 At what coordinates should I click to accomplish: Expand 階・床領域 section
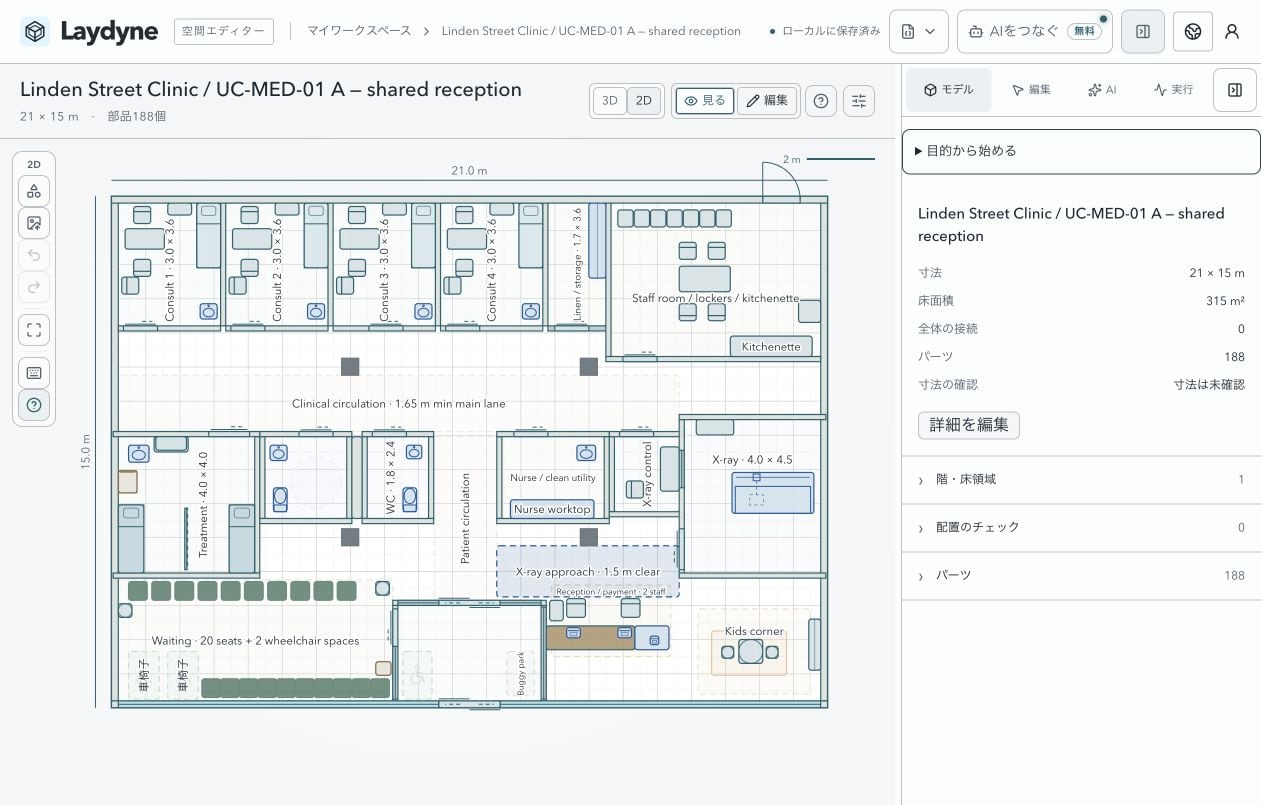coord(1081,480)
